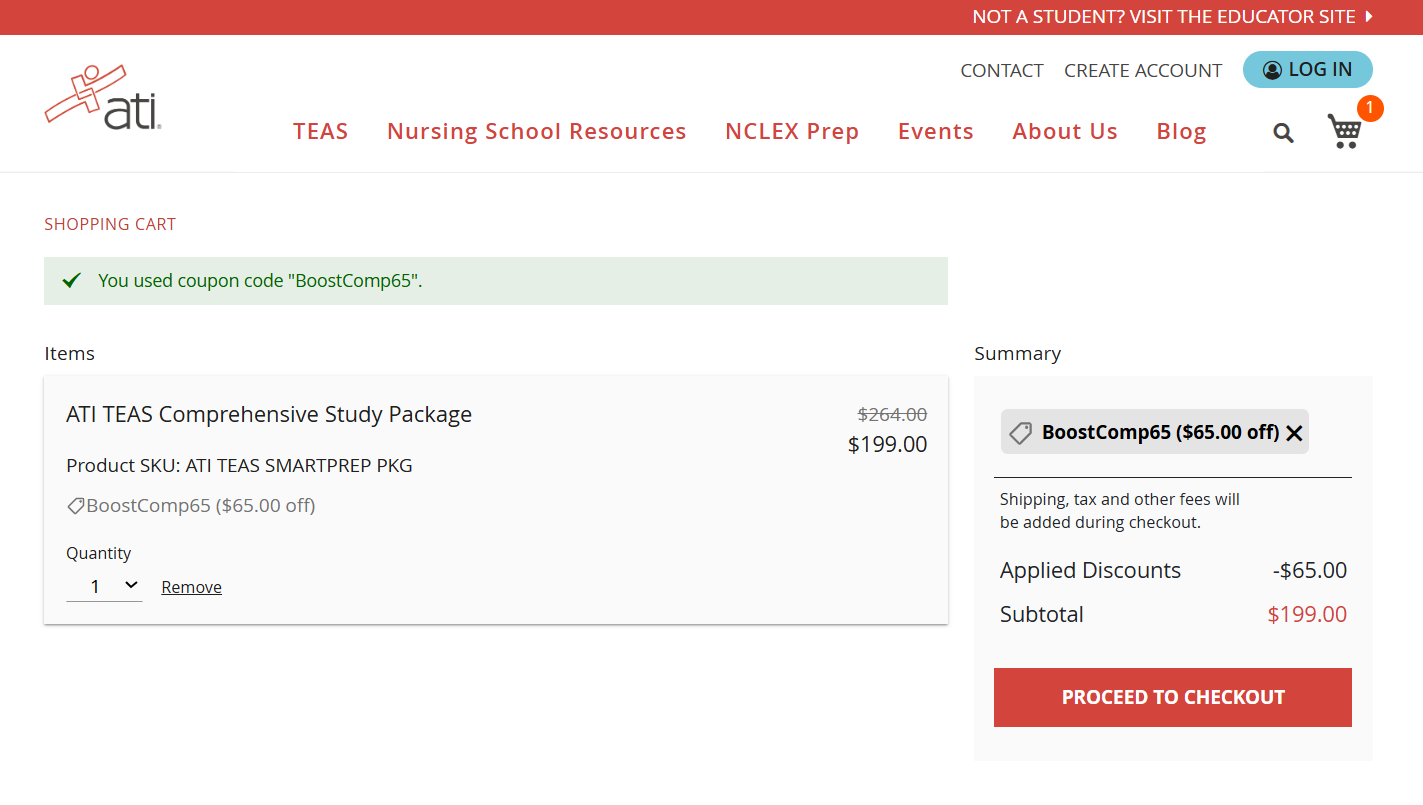
Task: Click the tag icon in the Summary coupon chip
Action: pos(1020,432)
